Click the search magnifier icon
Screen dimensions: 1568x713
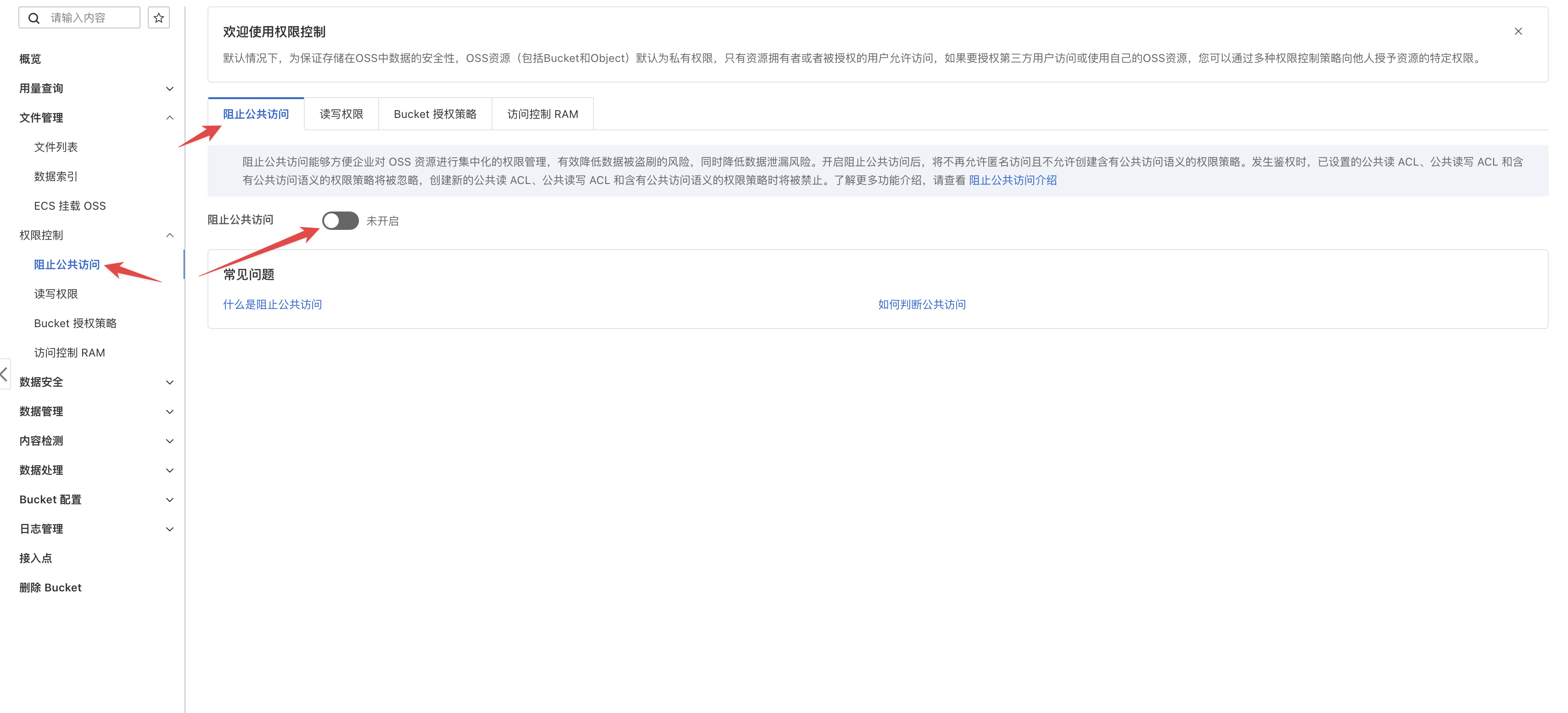click(34, 17)
